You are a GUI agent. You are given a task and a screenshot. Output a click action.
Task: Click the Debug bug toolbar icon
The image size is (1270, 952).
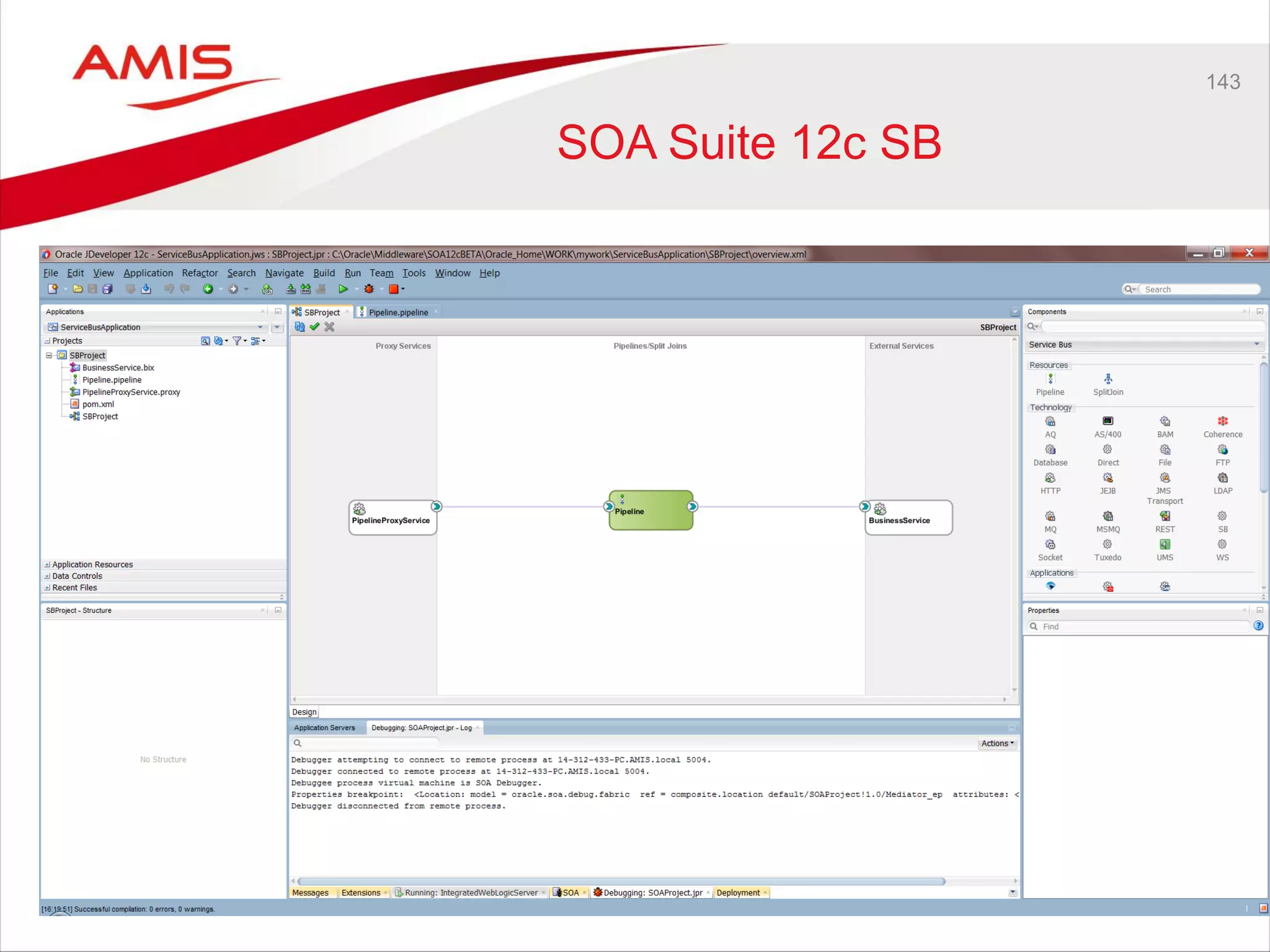tap(369, 289)
